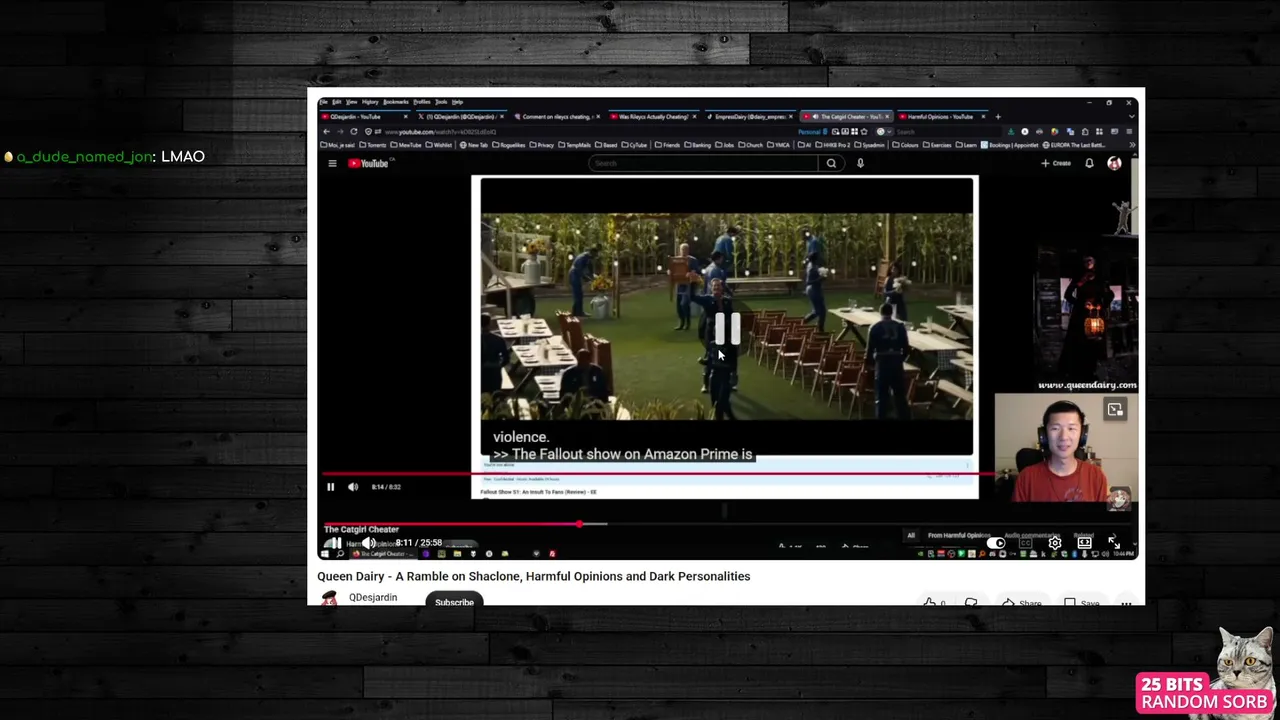Click the Create button on YouTube

[1056, 163]
